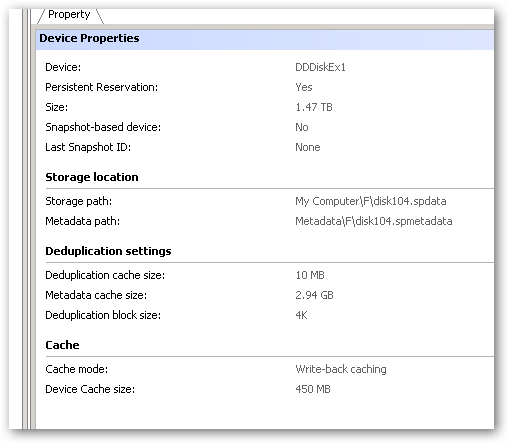This screenshot has width=509, height=444.
Task: Select the deduplication cache value 10 MB
Action: pyautogui.click(x=310, y=275)
